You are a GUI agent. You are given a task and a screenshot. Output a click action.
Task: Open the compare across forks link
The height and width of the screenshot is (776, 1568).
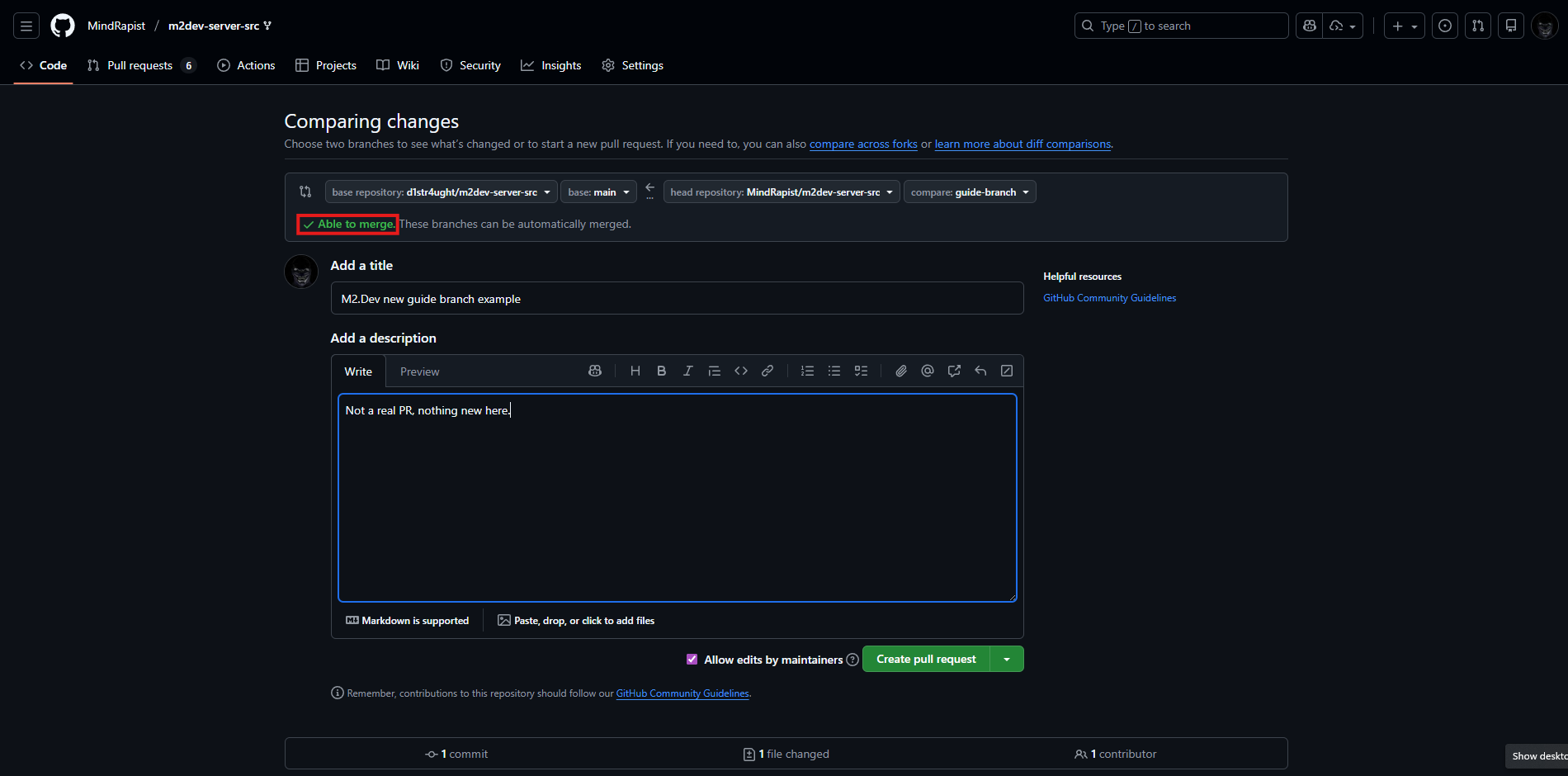pos(863,144)
